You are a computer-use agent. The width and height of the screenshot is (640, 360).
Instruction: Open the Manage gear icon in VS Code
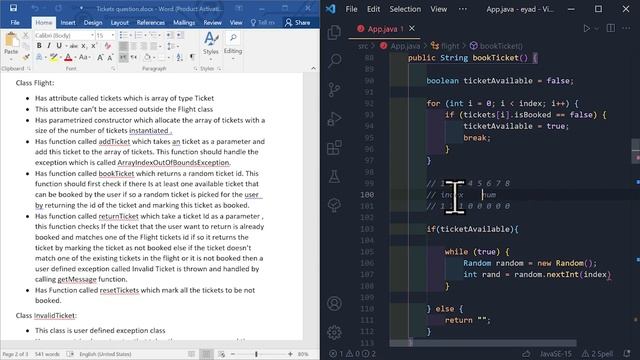click(334, 333)
